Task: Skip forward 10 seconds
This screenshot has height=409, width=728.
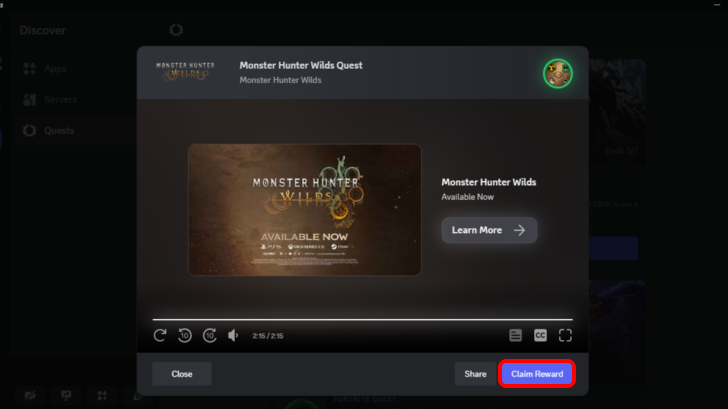Action: [x=209, y=335]
